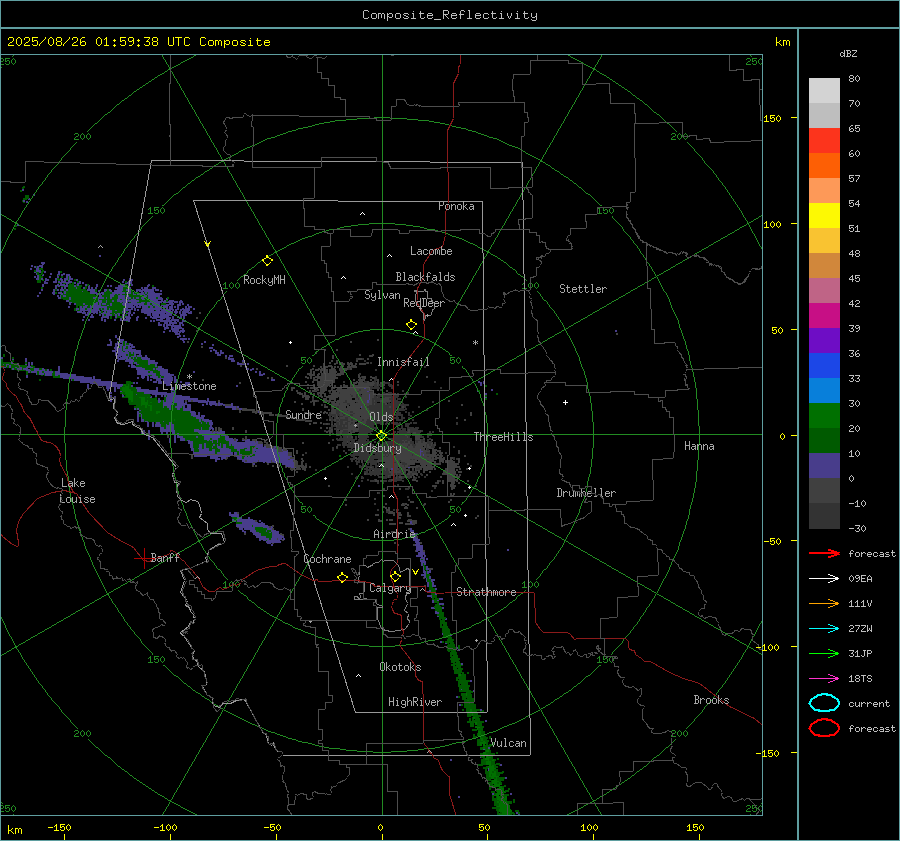Image resolution: width=900 pixels, height=841 pixels.
Task: Click the Didsbury town label
Action: (377, 448)
